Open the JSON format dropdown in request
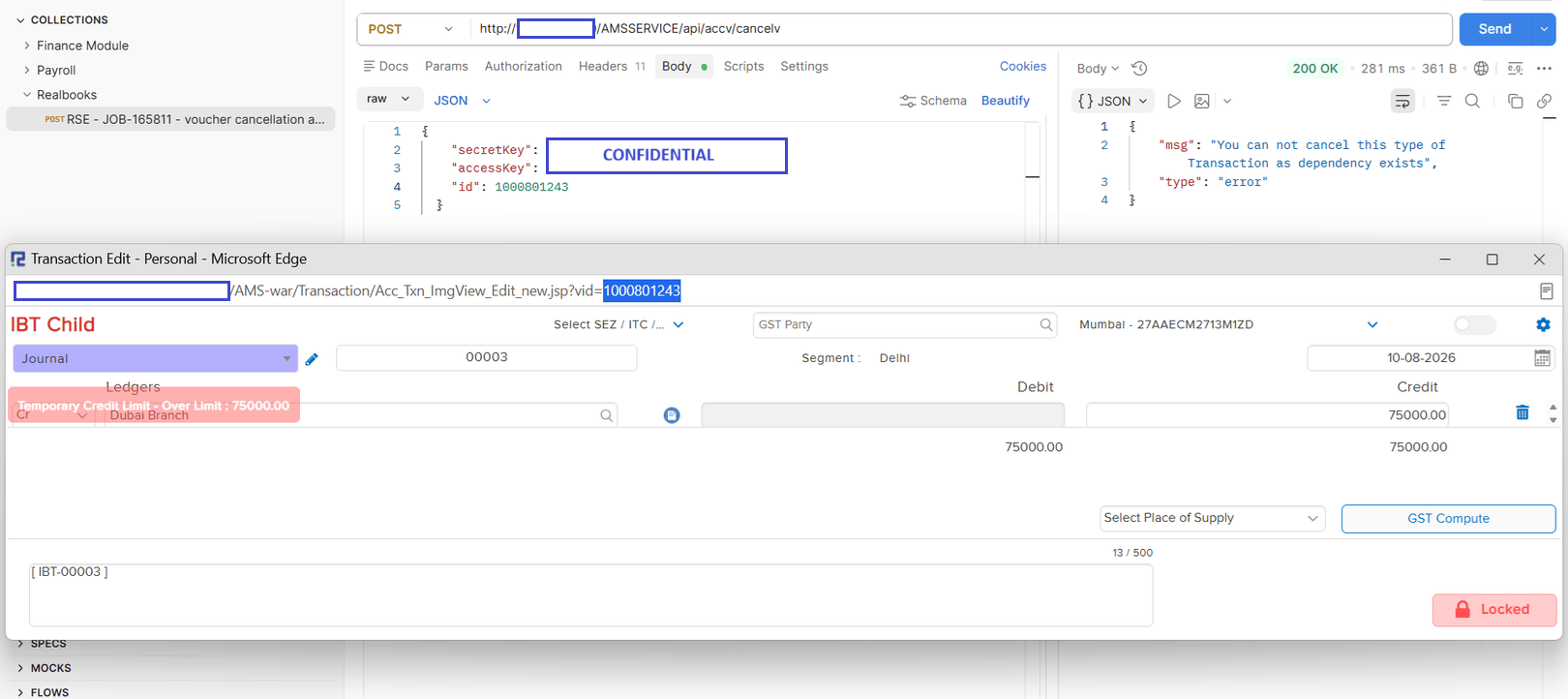Image resolution: width=1568 pixels, height=699 pixels. (x=462, y=100)
